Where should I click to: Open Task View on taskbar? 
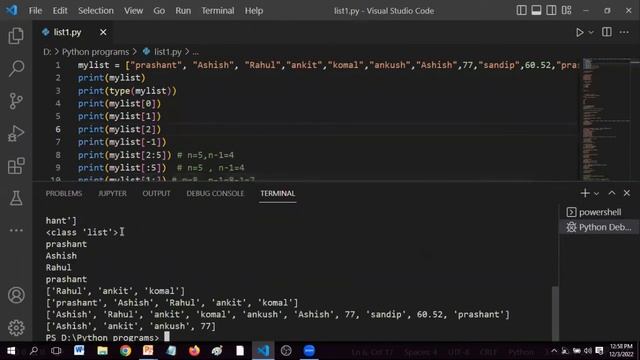click(56, 351)
